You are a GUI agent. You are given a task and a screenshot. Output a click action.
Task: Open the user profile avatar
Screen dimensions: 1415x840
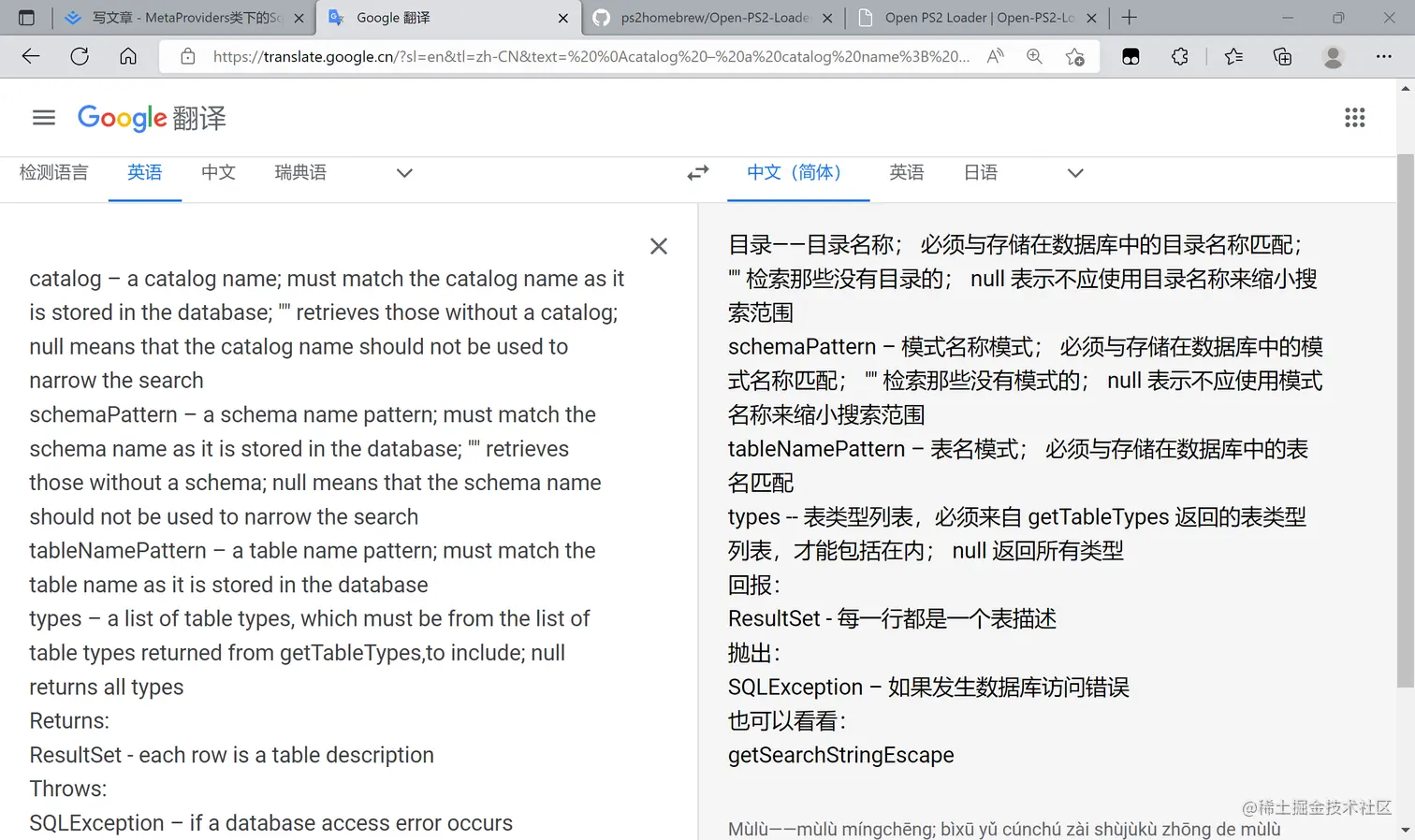(x=1333, y=56)
